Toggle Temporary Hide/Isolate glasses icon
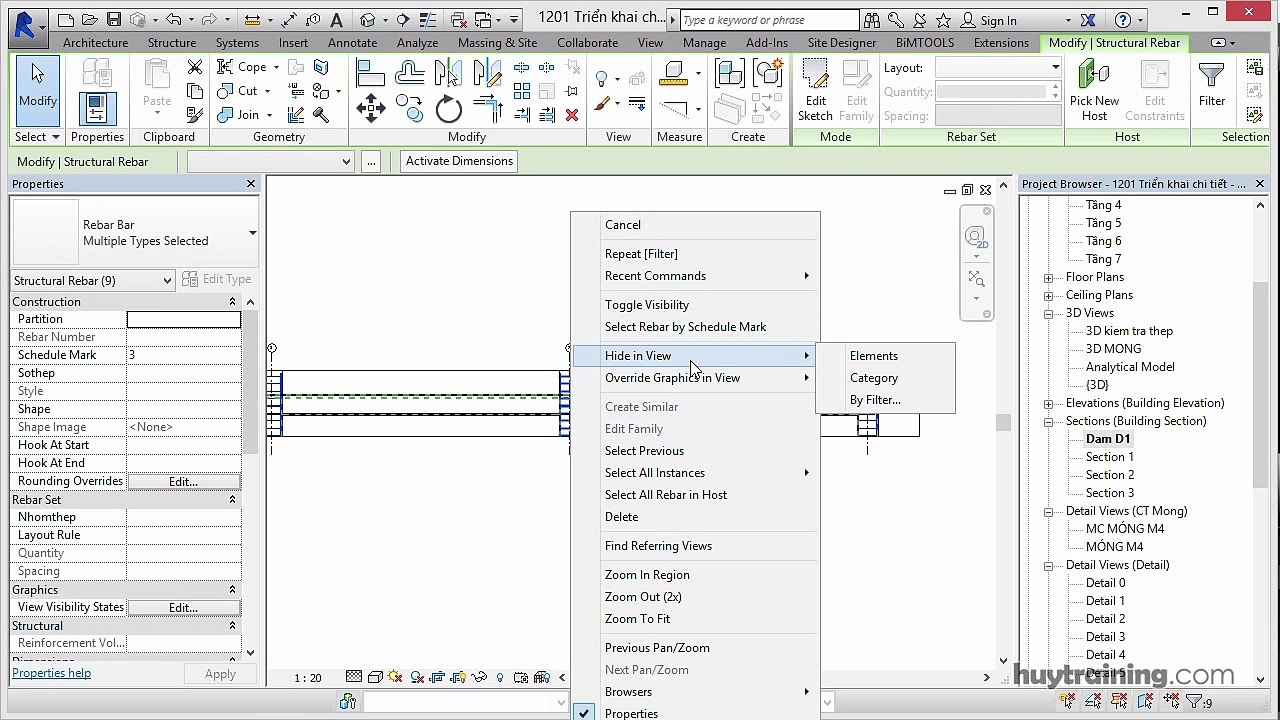1280x720 pixels. point(481,677)
